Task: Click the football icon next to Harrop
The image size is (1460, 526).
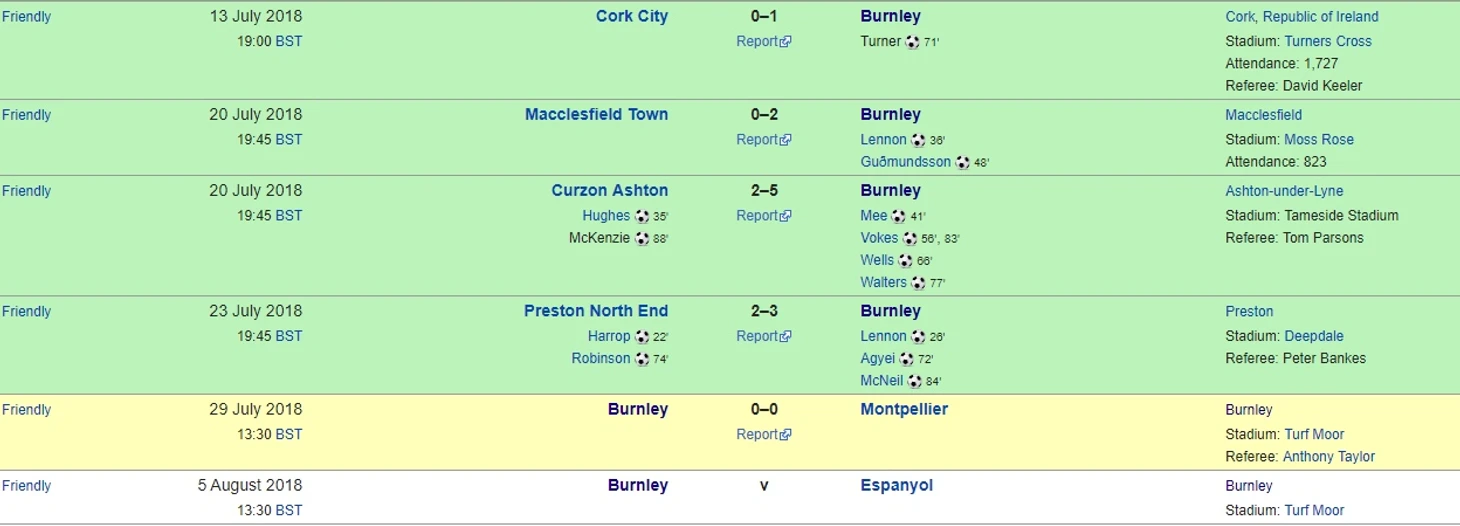Action: 642,337
